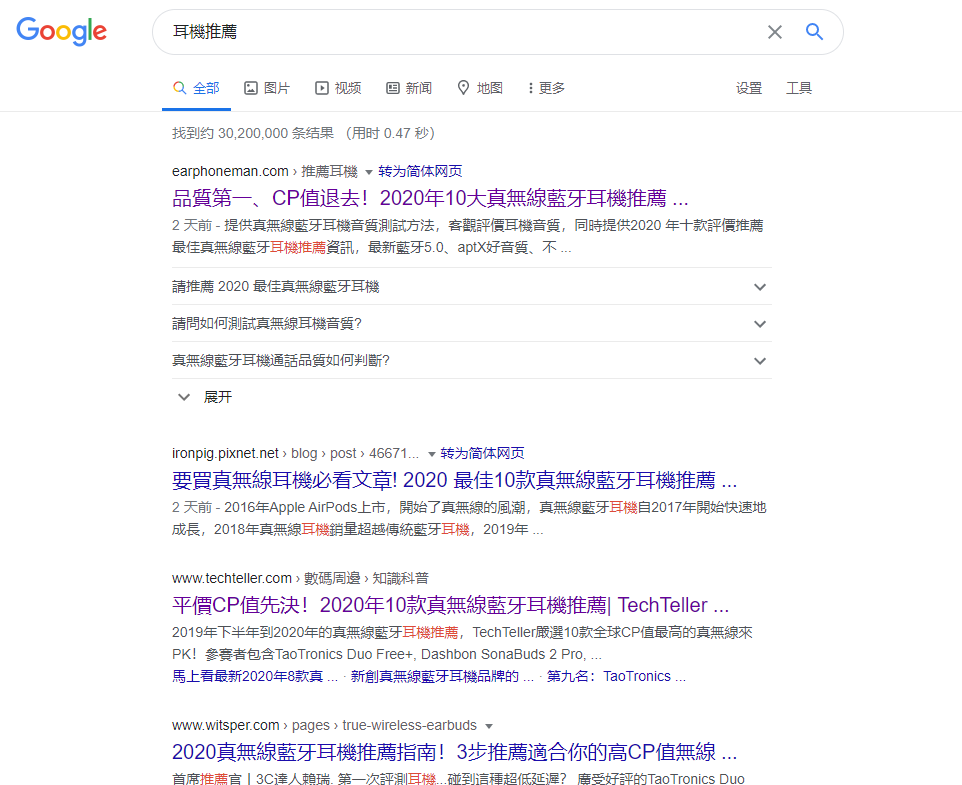Open 设置 settings menu
Screen dimensions: 962x785
click(x=749, y=88)
